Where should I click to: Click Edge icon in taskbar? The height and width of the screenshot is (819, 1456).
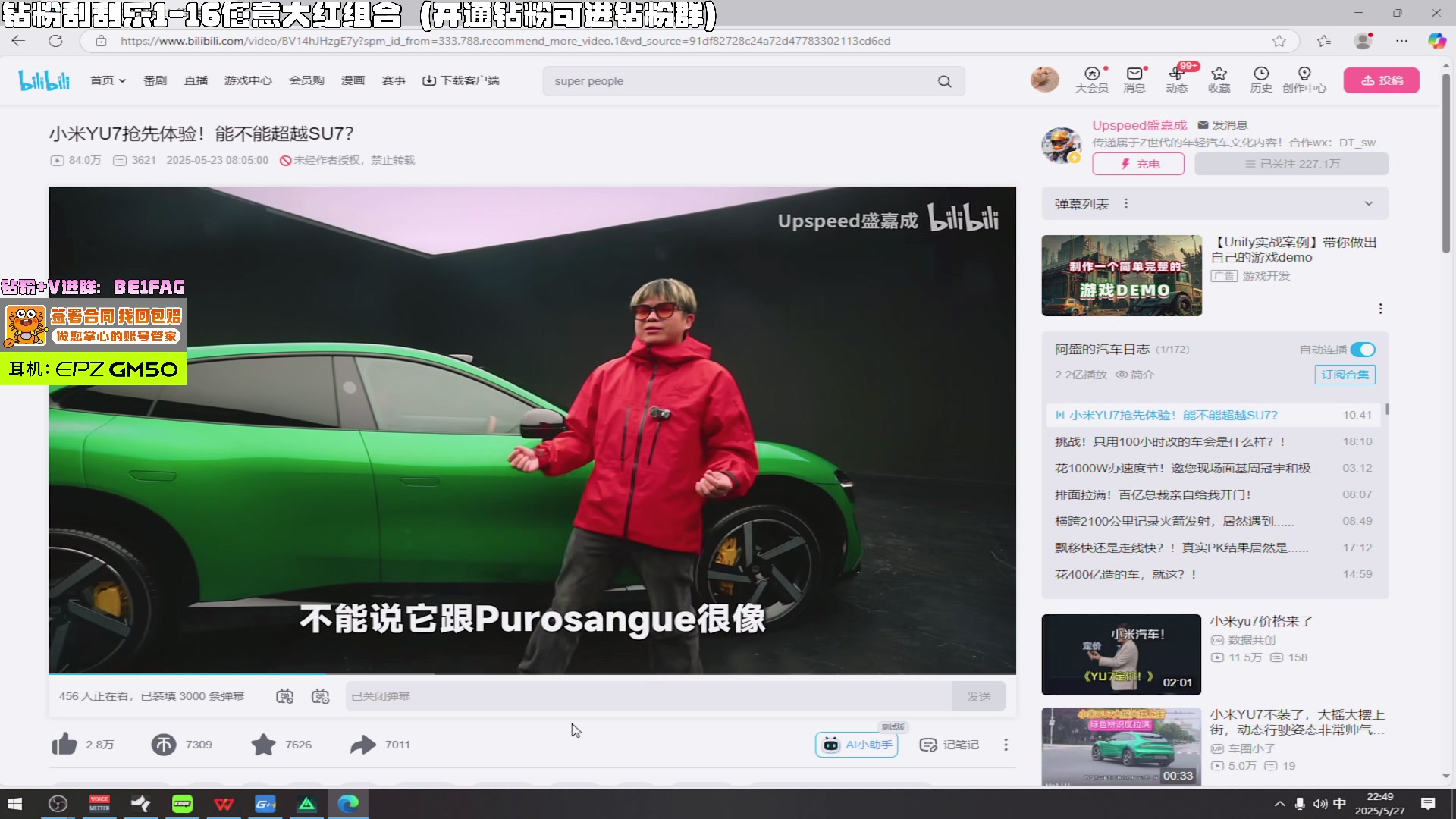pos(348,804)
